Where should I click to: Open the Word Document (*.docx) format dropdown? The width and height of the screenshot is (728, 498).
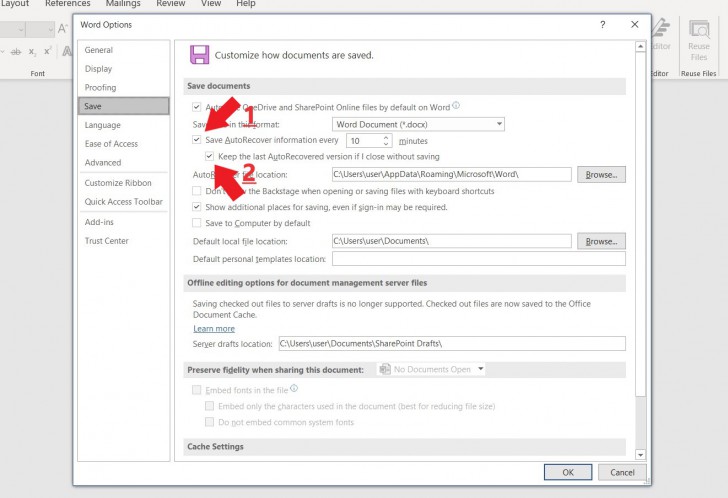pyautogui.click(x=418, y=124)
